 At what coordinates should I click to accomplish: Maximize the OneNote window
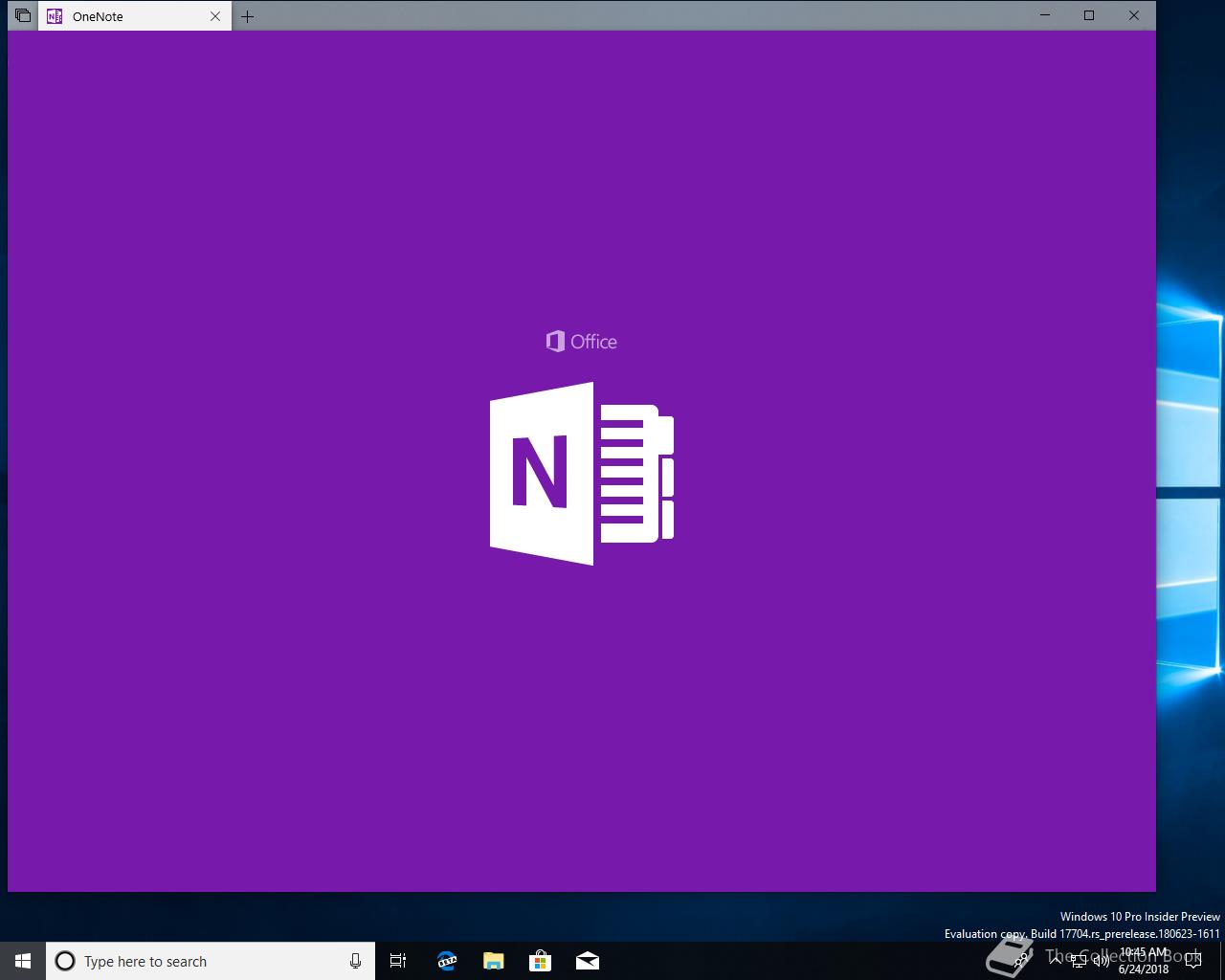(1089, 15)
